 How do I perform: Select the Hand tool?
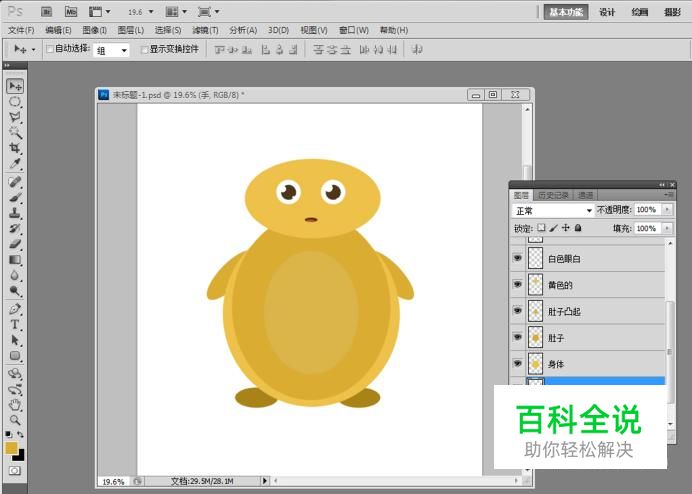pos(16,405)
